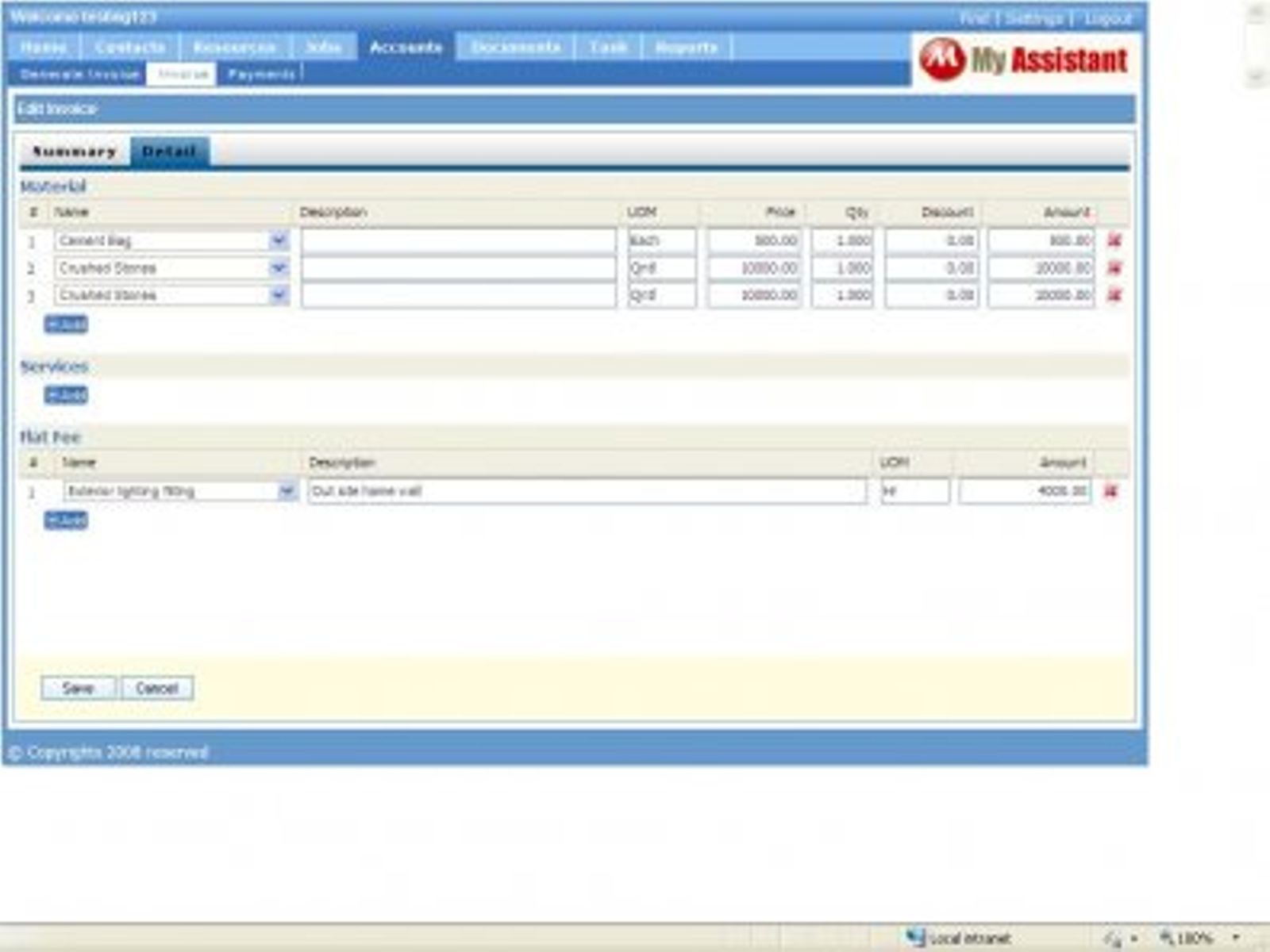Open the Cement Bag name dropdown
The width and height of the screenshot is (1270, 952).
coord(279,240)
